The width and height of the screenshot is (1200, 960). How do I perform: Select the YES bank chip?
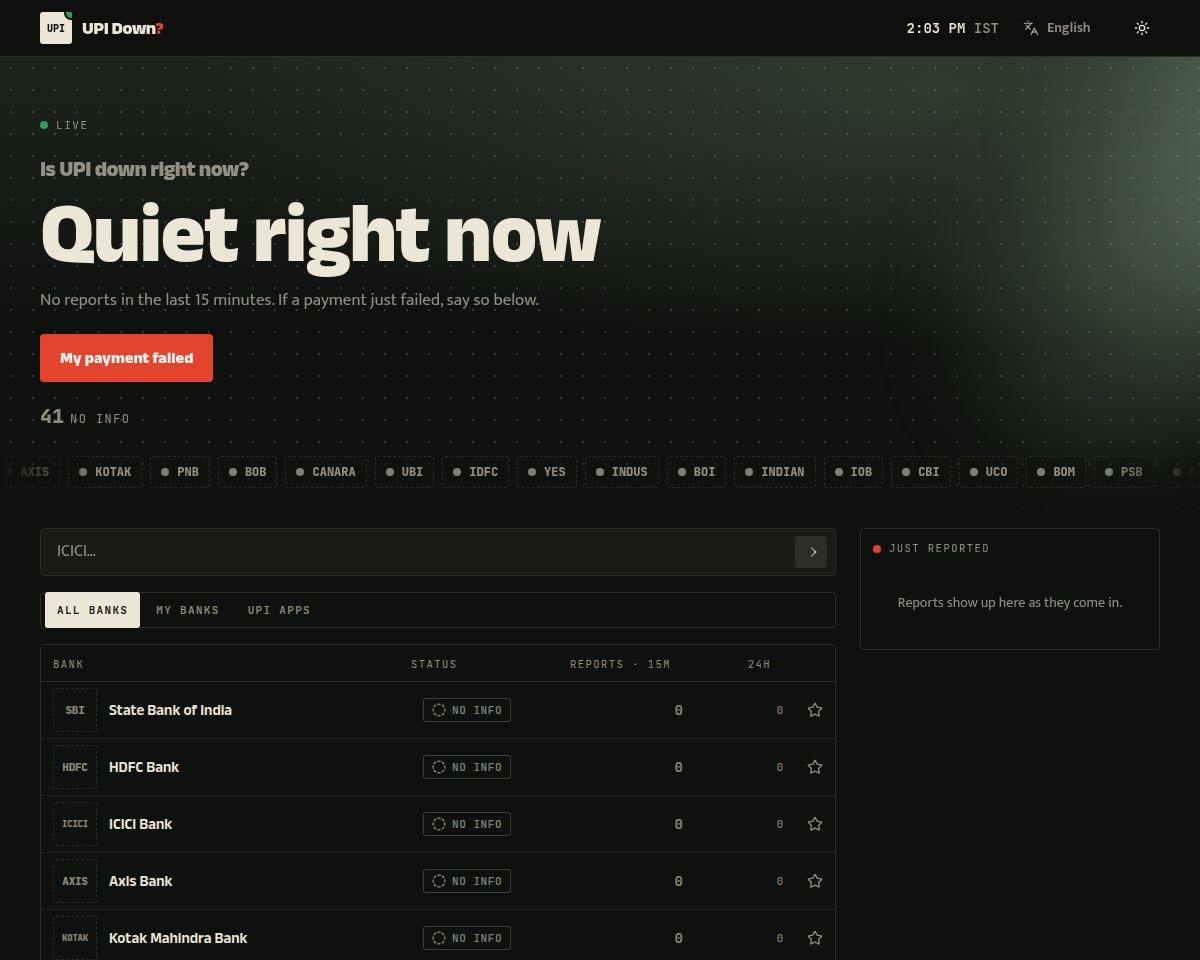point(546,472)
